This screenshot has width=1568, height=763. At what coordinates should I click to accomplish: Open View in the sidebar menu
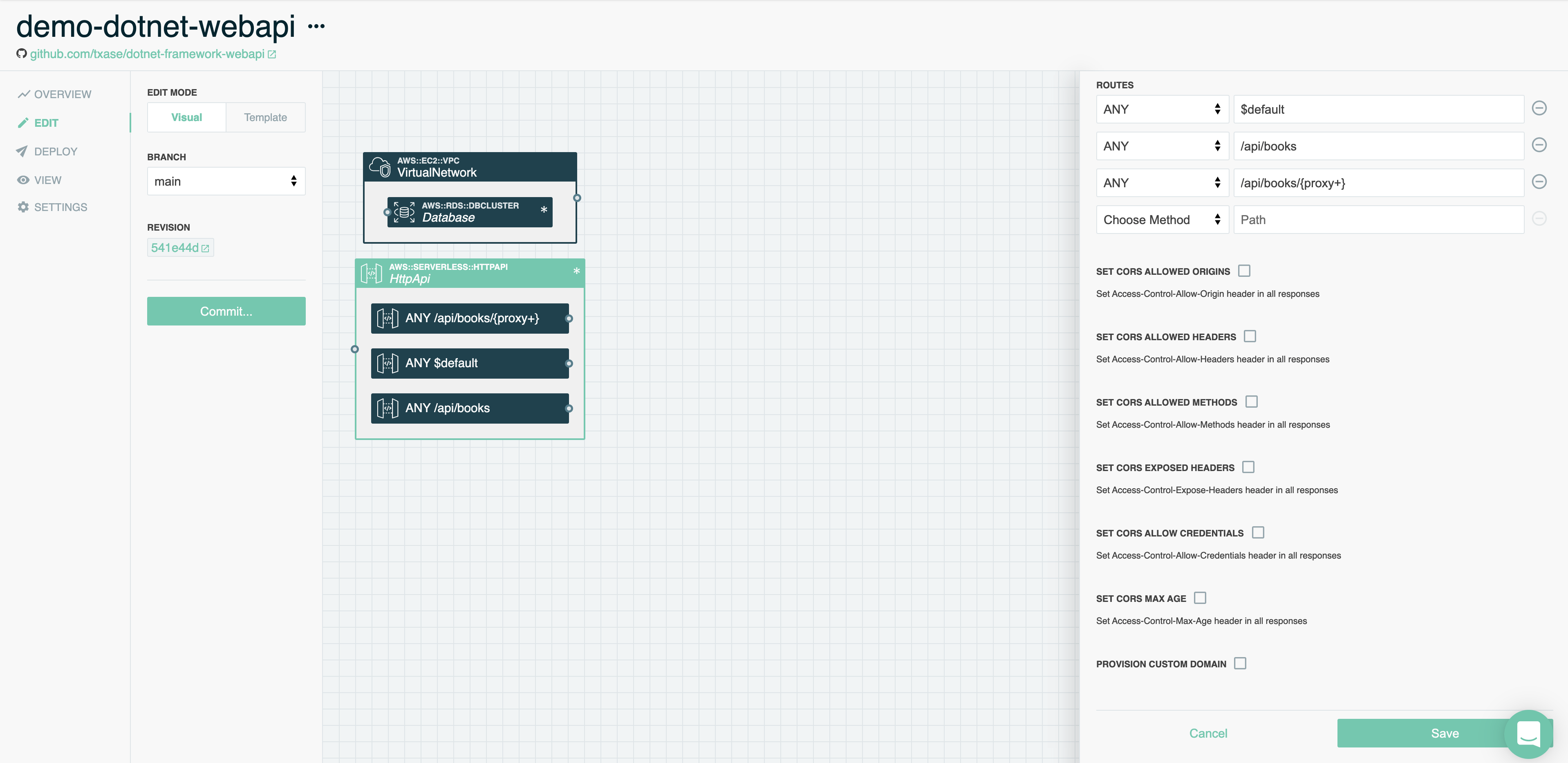coord(40,180)
